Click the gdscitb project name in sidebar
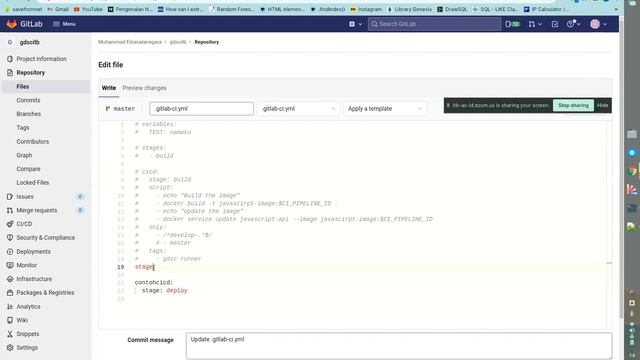 pos(29,42)
